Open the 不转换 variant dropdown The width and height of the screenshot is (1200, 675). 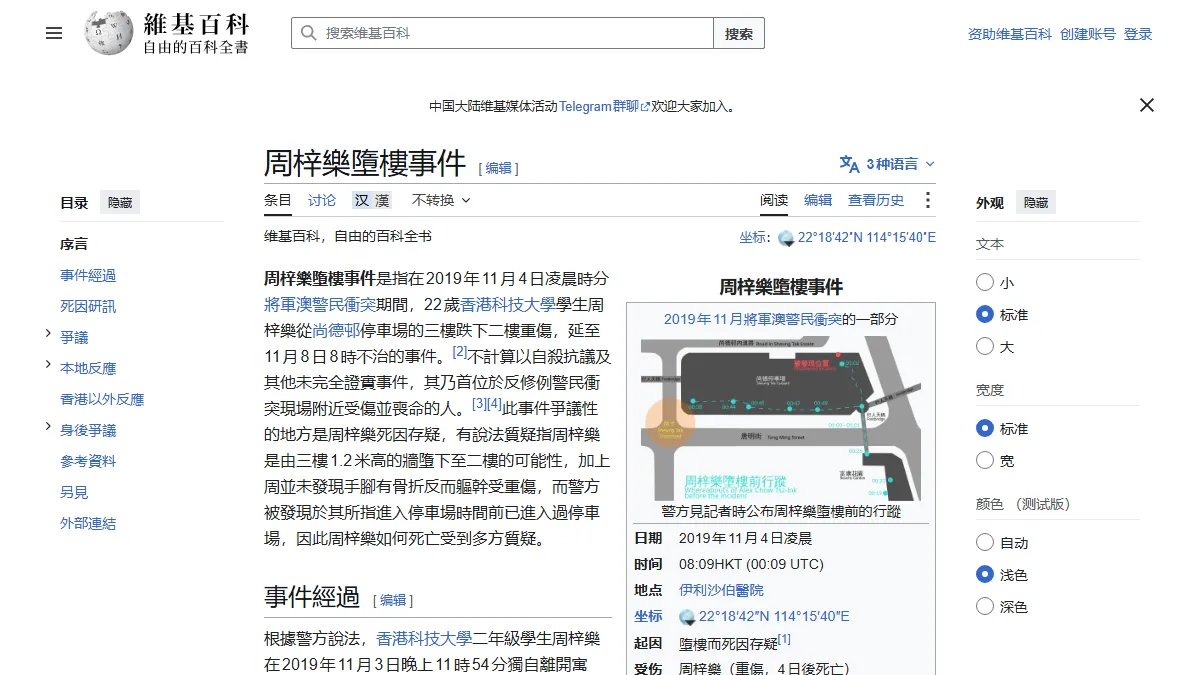tap(441, 200)
